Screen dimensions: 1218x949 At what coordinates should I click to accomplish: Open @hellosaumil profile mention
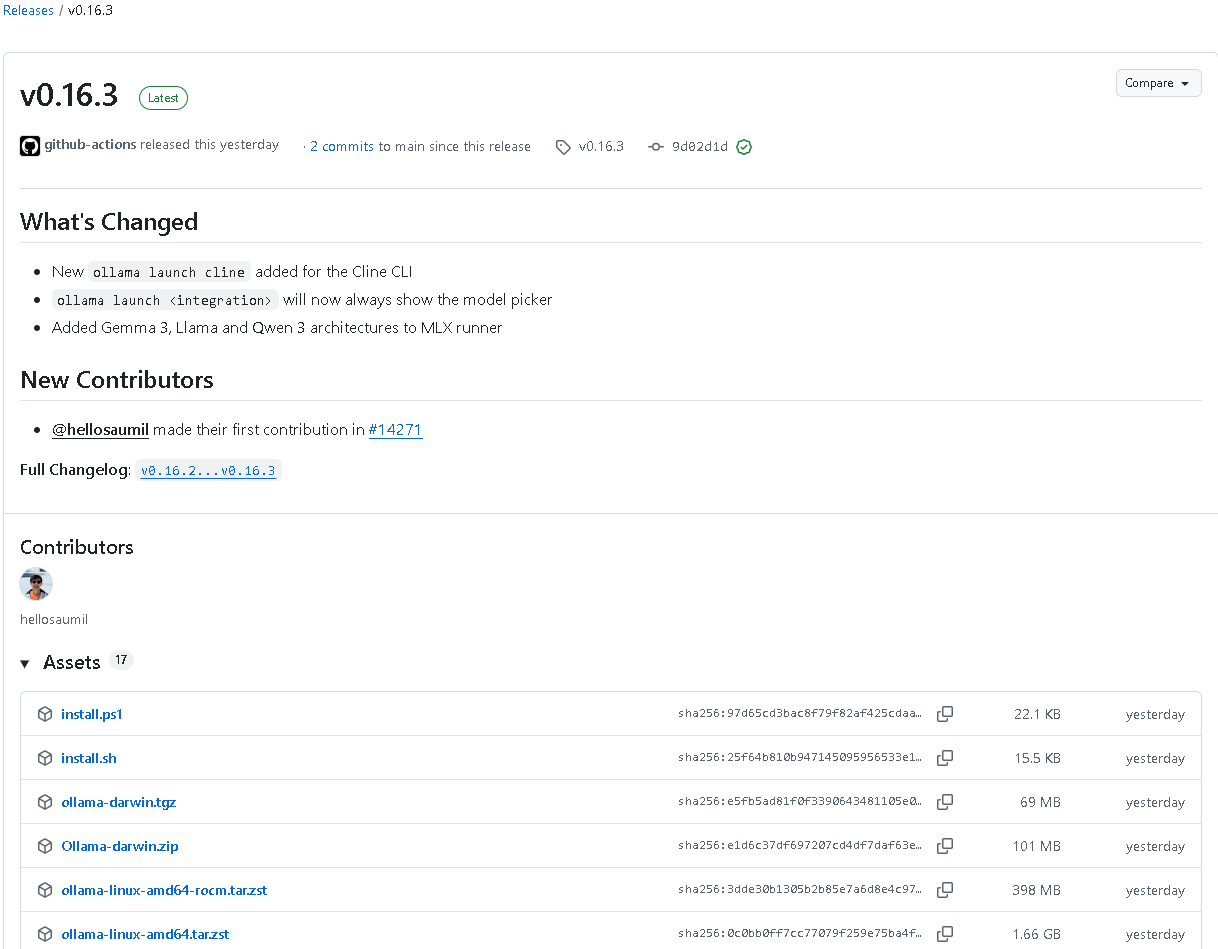100,430
